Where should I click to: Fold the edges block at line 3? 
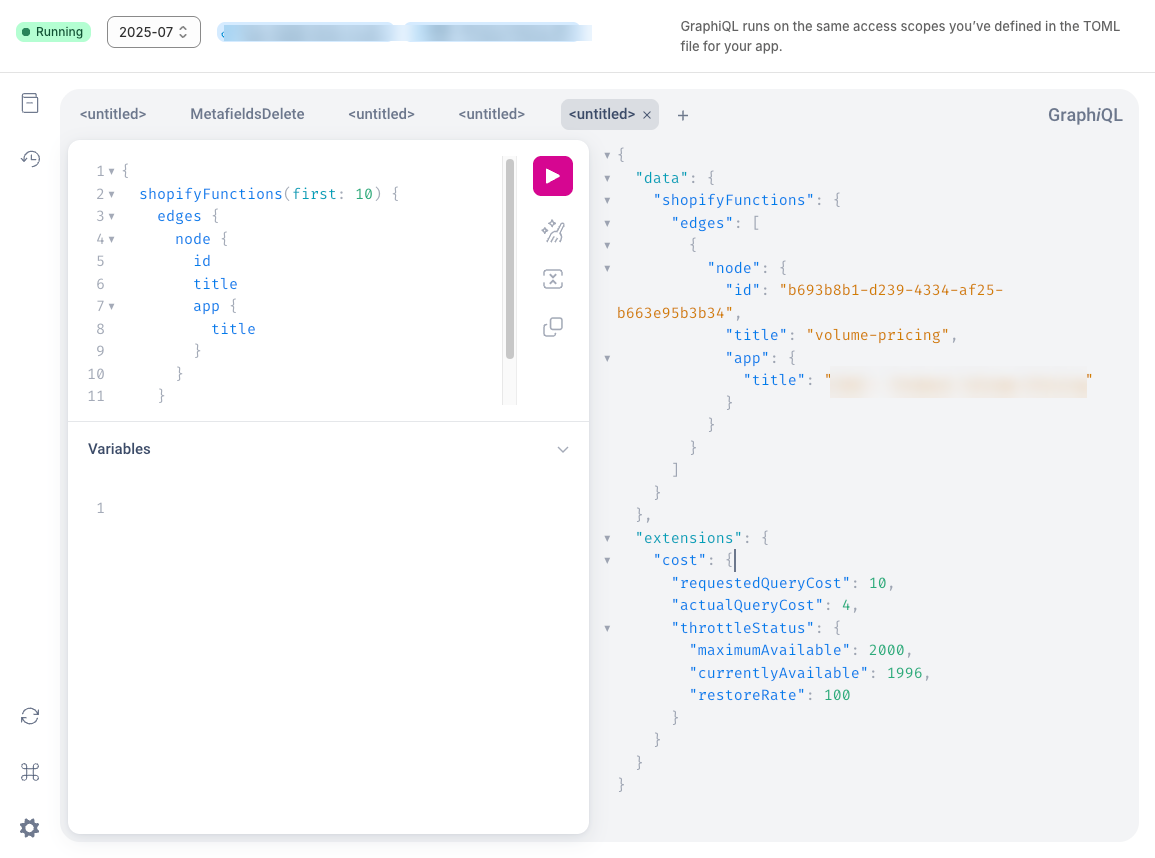111,217
